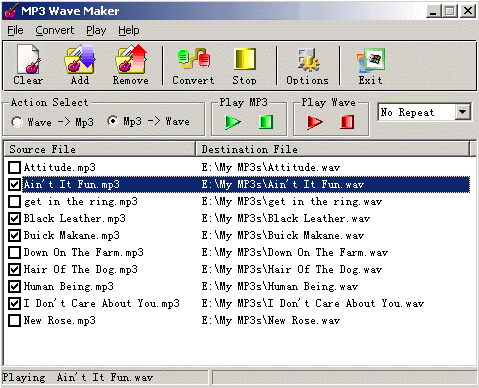Screen dimensions: 479x388
Task: Click destination E:\My MP3s\Human Being.wav
Action: pyautogui.click(x=280, y=286)
